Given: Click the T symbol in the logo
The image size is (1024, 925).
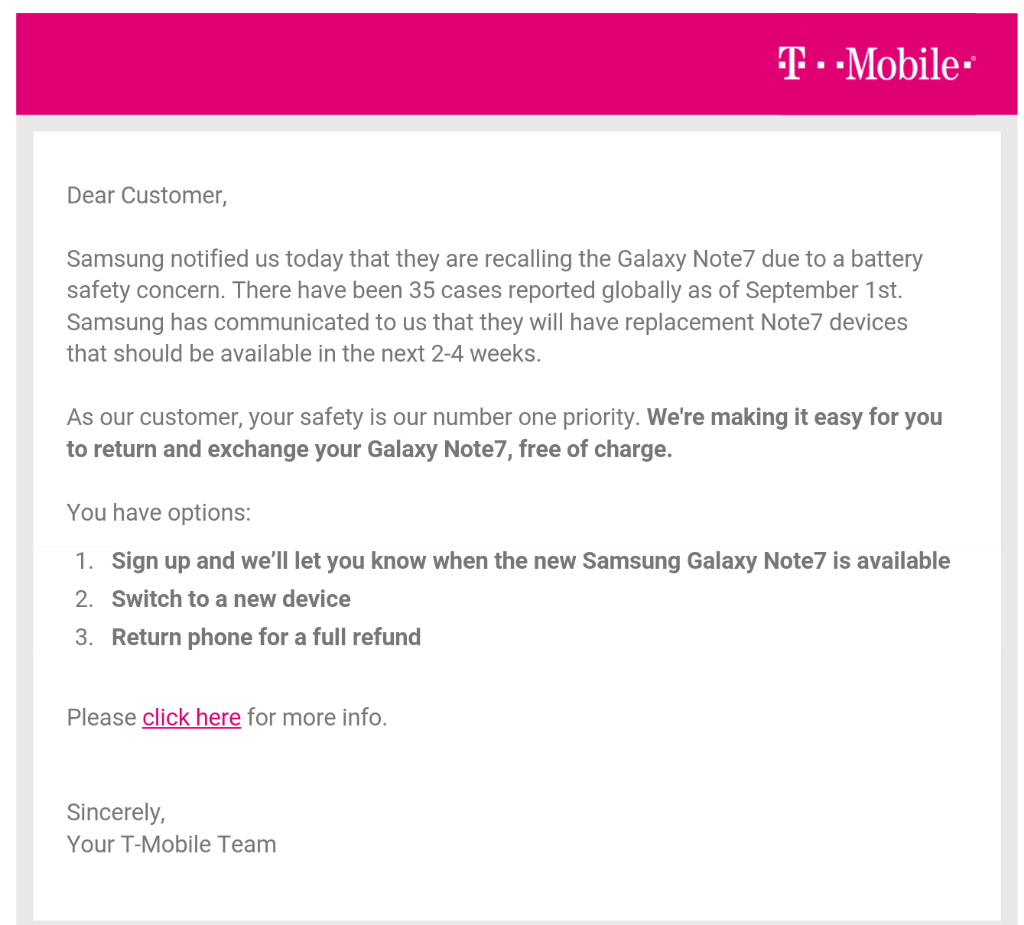Looking at the screenshot, I should [792, 64].
